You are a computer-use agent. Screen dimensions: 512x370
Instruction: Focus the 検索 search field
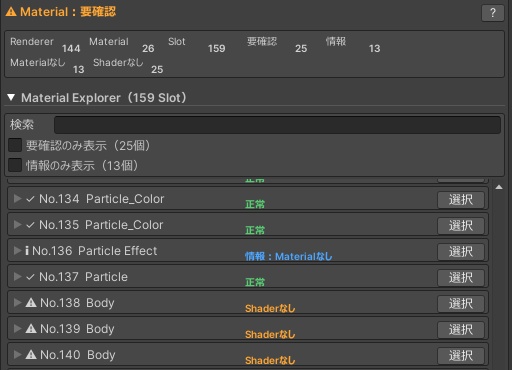(x=277, y=125)
